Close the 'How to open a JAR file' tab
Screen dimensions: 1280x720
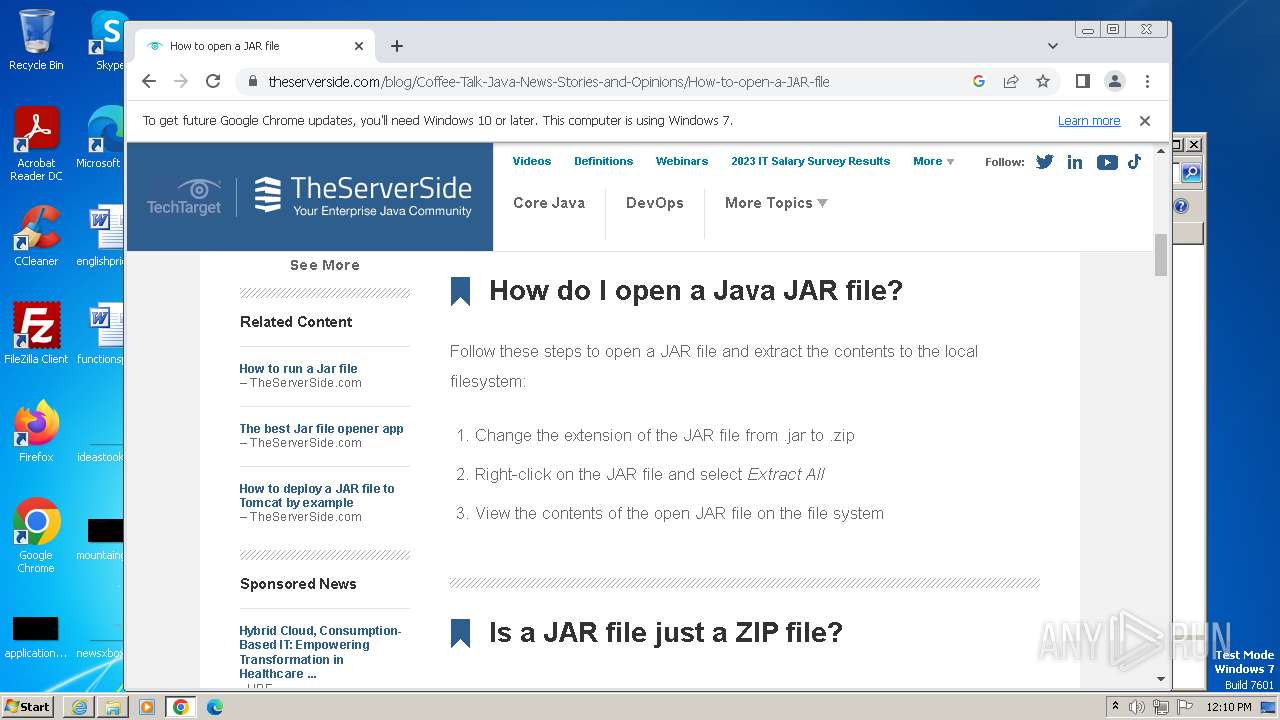click(x=359, y=46)
